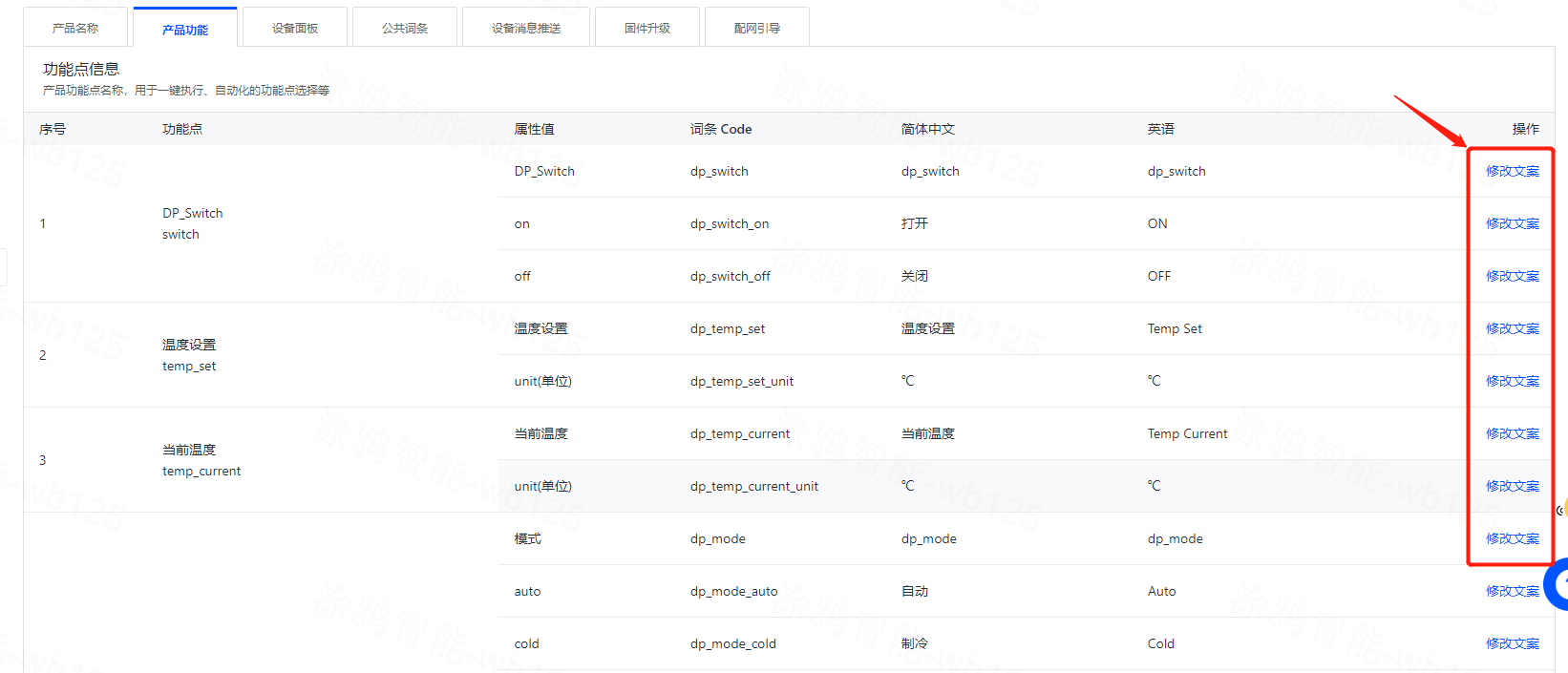The width and height of the screenshot is (1568, 673).
Task: Open the 设备消息推送 tab
Action: click(x=526, y=28)
